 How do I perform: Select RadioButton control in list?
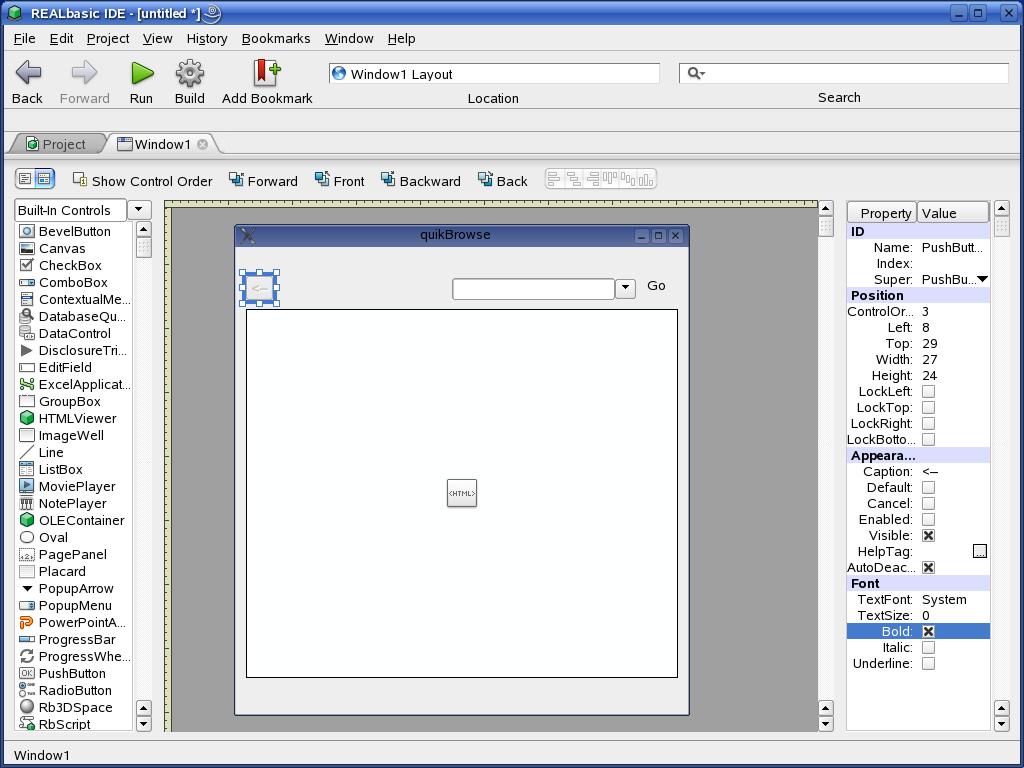[x=73, y=690]
